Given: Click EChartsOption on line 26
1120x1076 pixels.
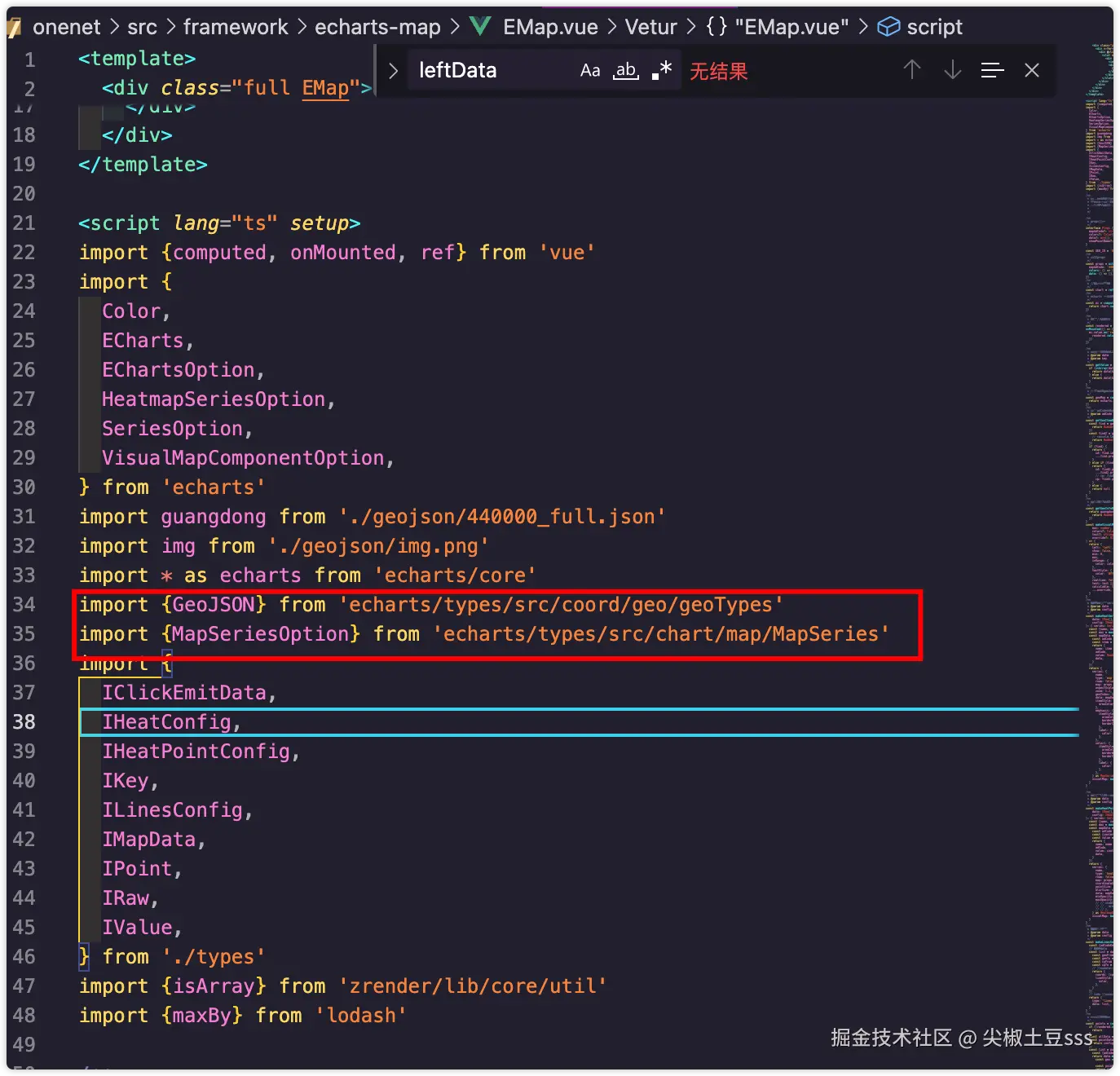Looking at the screenshot, I should (x=179, y=369).
